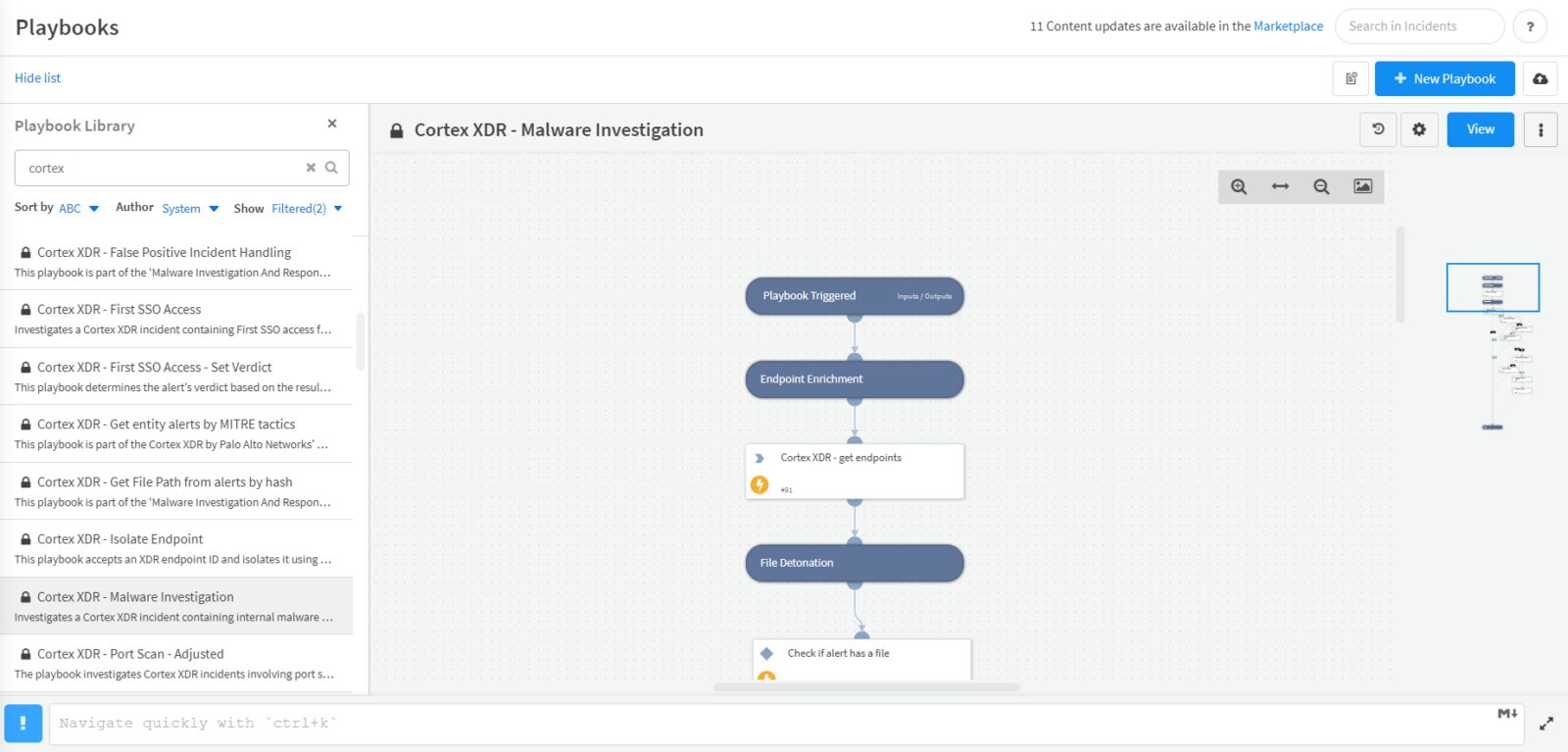
Task: Select Cortex XDR - Isolate Endpoint playbook
Action: pos(176,548)
